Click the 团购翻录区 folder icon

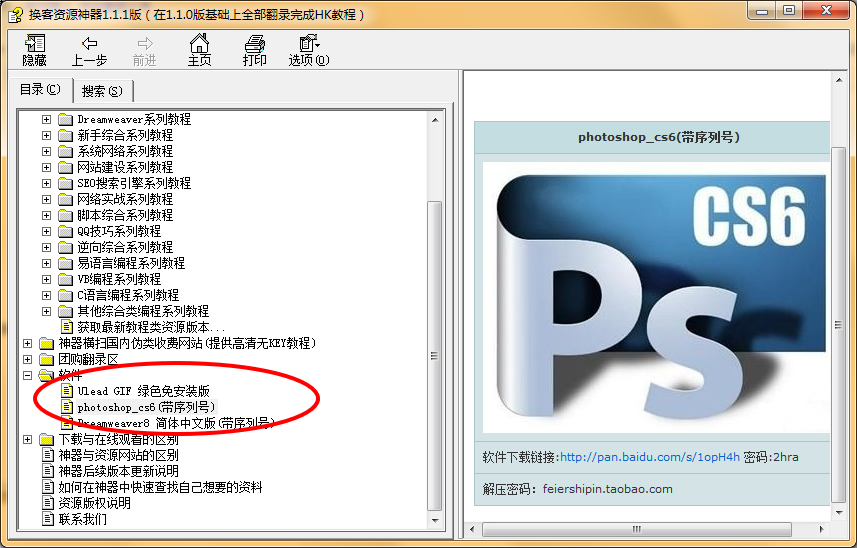(46, 359)
